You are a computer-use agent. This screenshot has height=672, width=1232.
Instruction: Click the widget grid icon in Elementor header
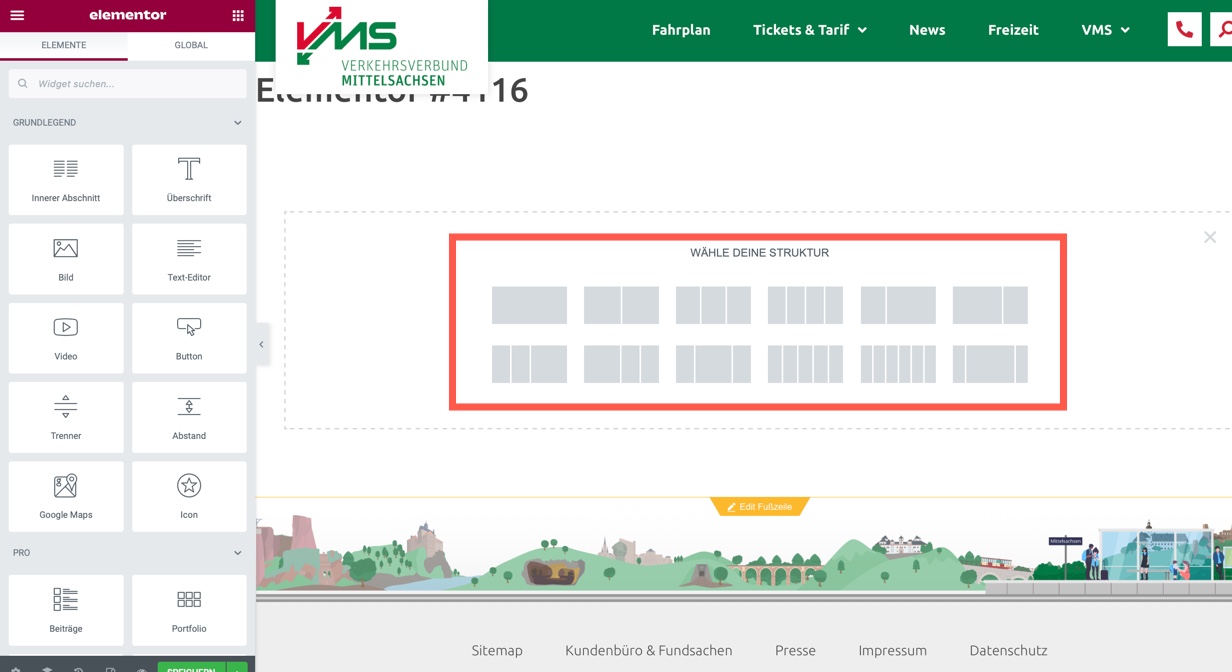click(x=238, y=15)
